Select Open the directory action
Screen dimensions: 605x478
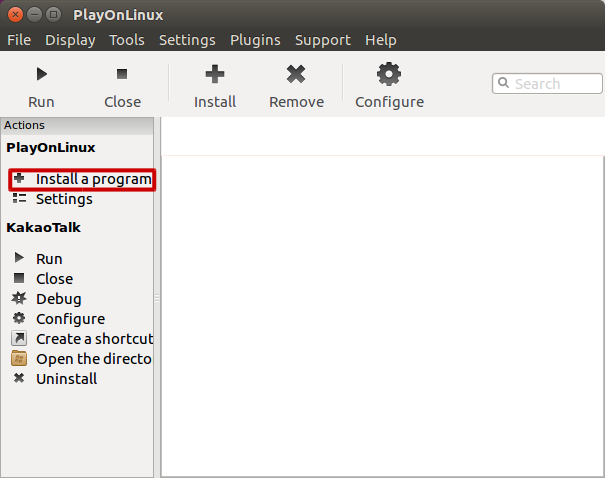(94, 359)
